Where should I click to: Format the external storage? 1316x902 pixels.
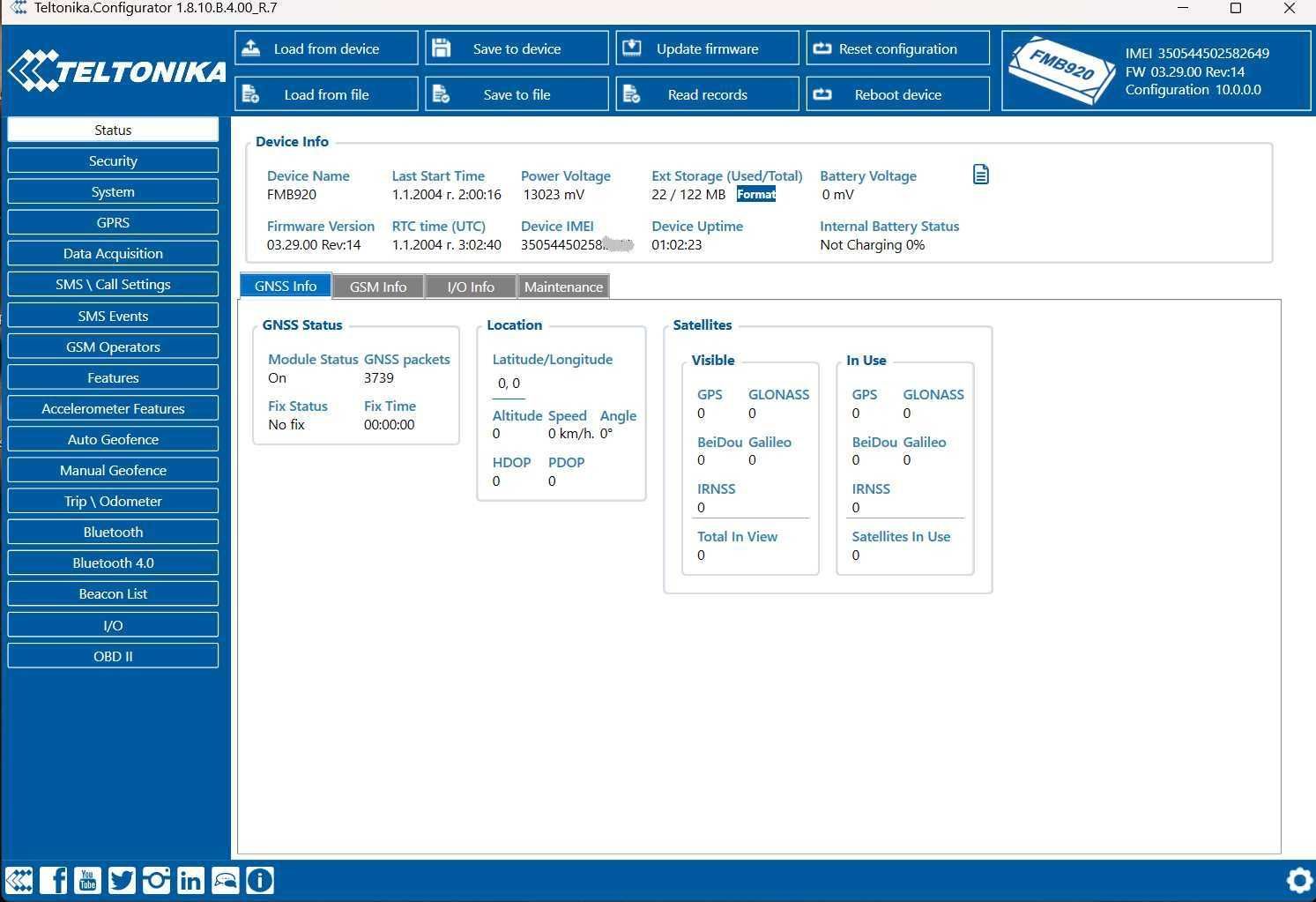coord(756,194)
